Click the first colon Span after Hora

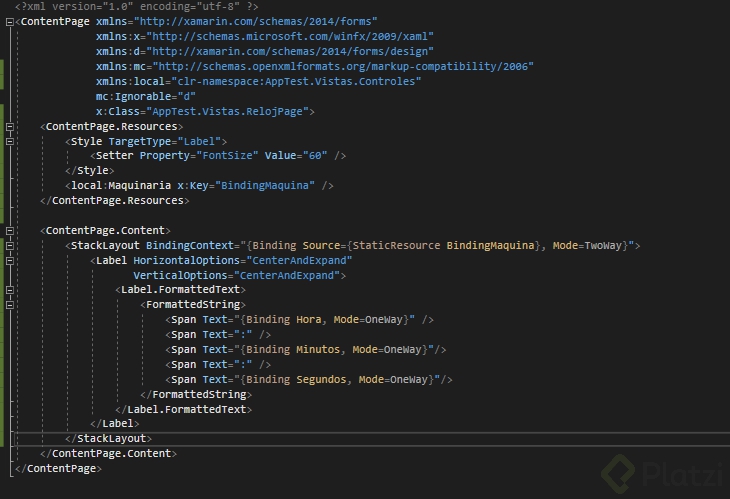pyautogui.click(x=218, y=335)
